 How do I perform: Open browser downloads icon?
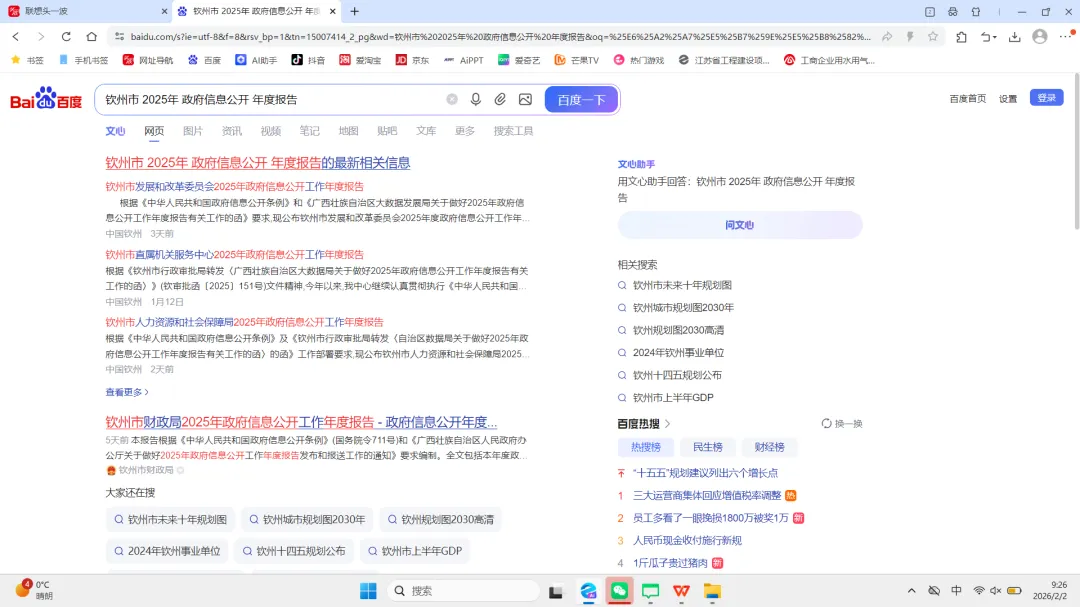pyautogui.click(x=1015, y=37)
